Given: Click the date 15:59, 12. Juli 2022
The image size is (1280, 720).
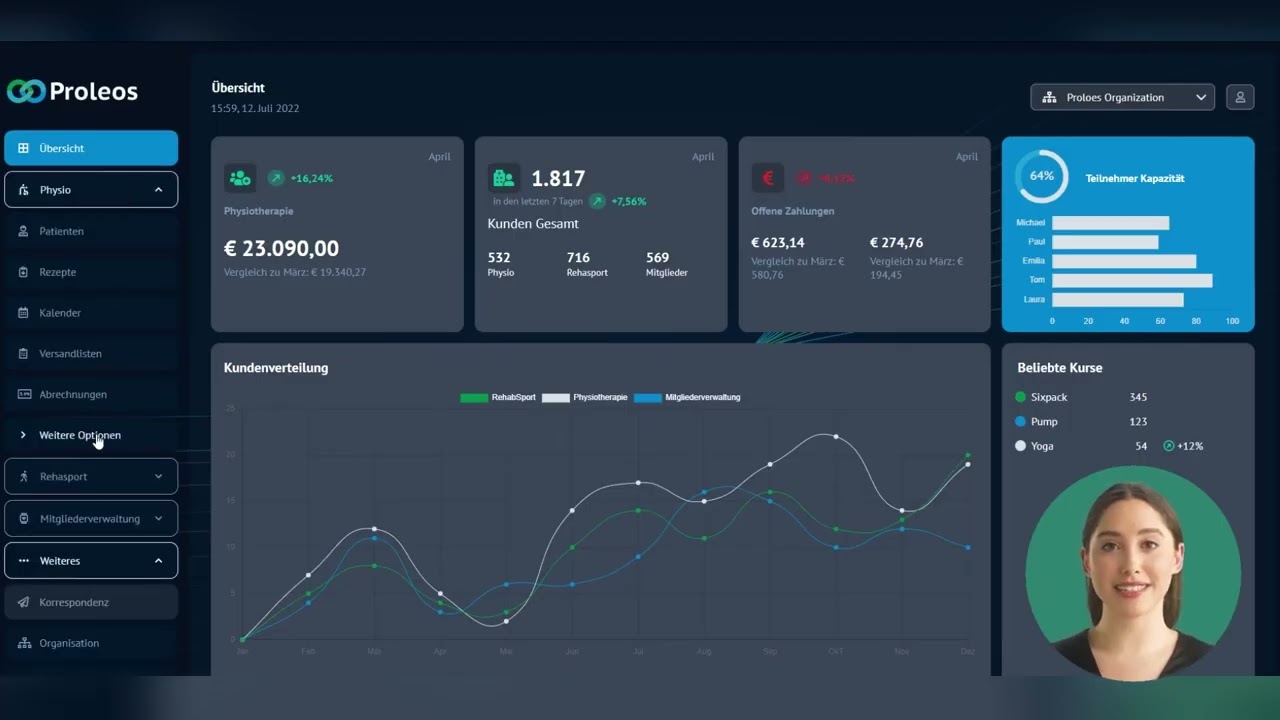Looking at the screenshot, I should click(255, 108).
